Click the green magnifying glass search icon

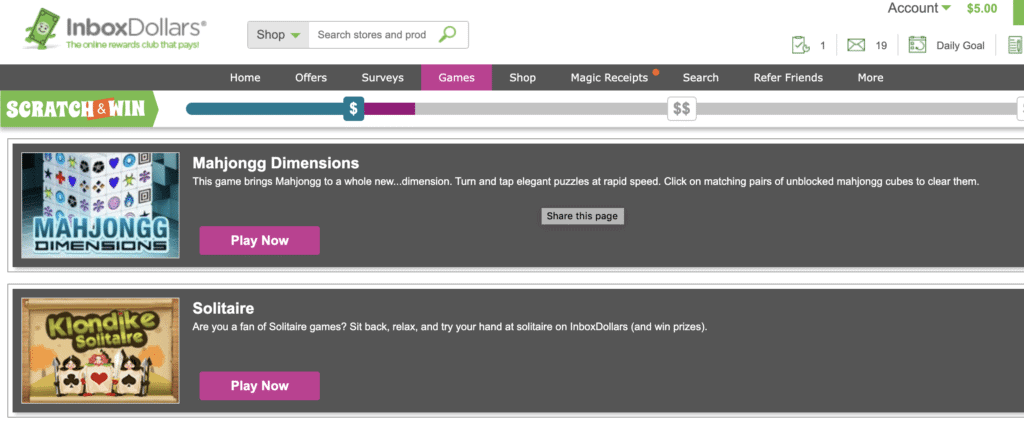point(447,35)
